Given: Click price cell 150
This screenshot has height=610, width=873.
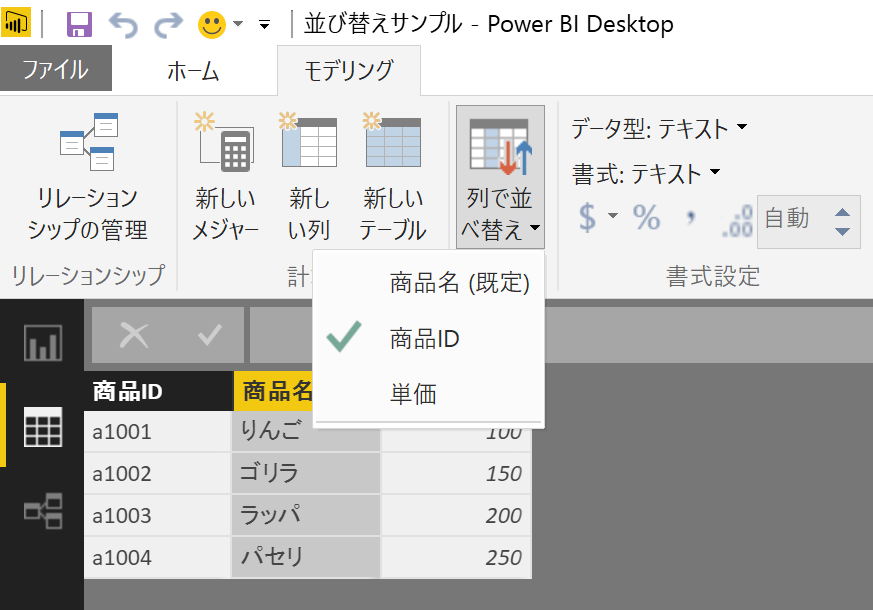Looking at the screenshot, I should point(456,473).
